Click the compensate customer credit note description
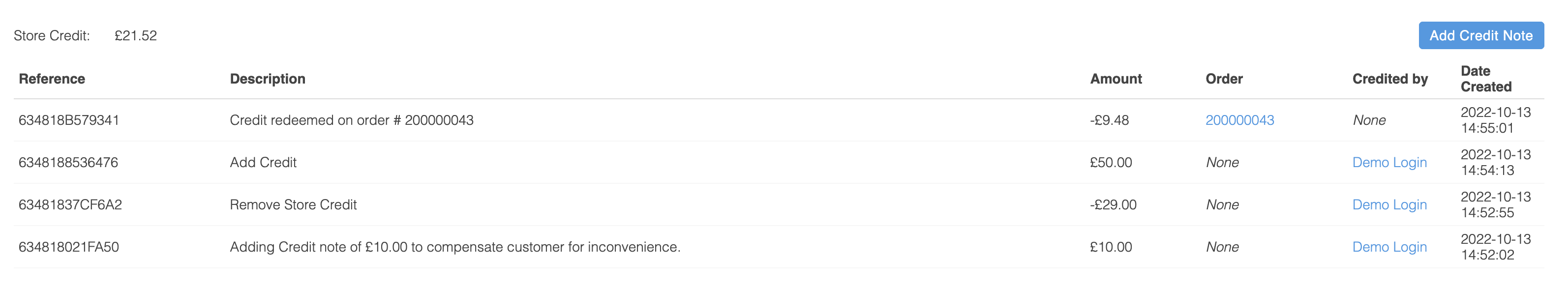The height and width of the screenshot is (289, 1568). [x=454, y=247]
